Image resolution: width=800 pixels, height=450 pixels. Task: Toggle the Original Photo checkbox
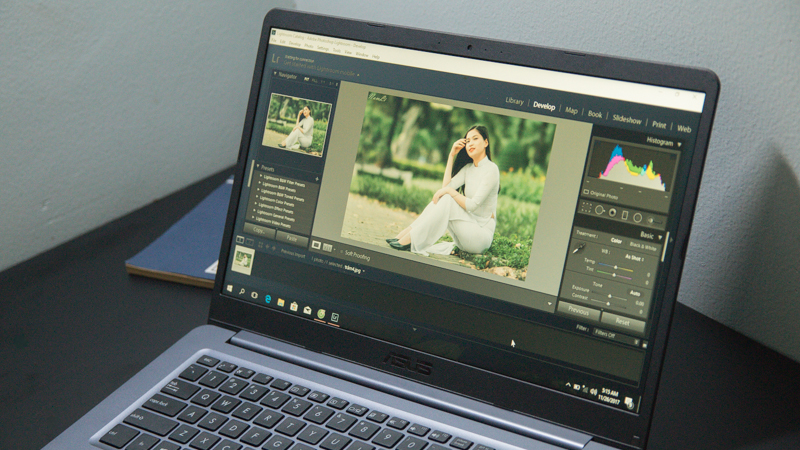586,192
